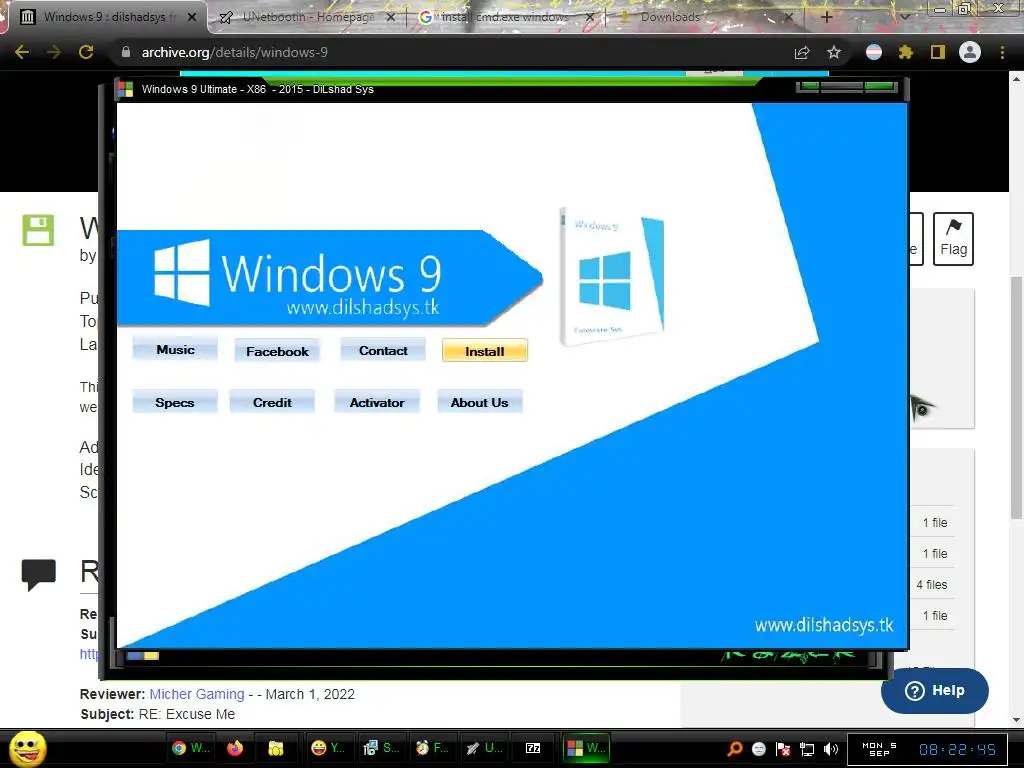Click the Music button in installer
The image size is (1024, 768).
click(x=175, y=349)
